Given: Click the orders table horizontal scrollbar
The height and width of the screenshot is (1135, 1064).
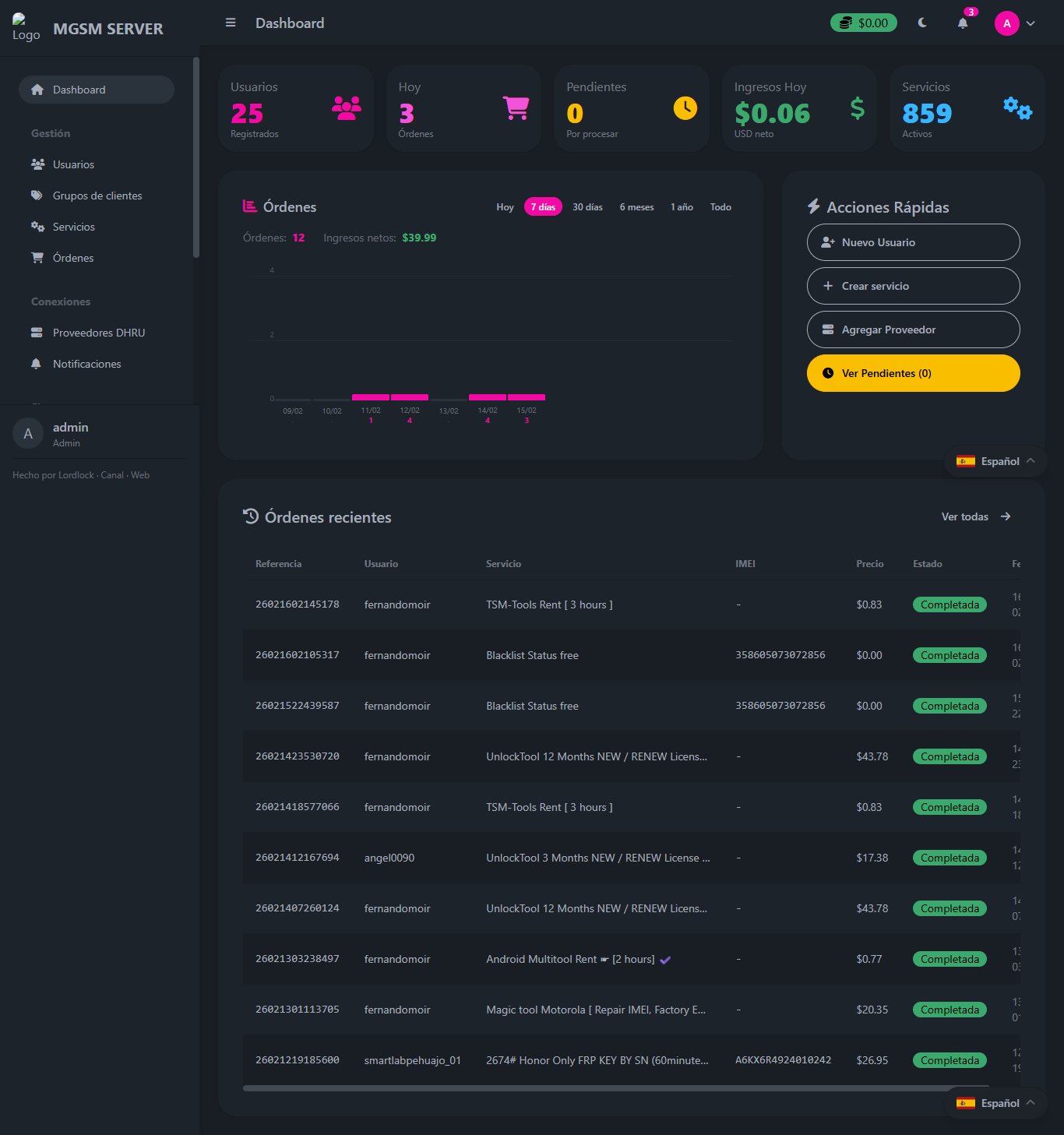Looking at the screenshot, I should point(615,1087).
